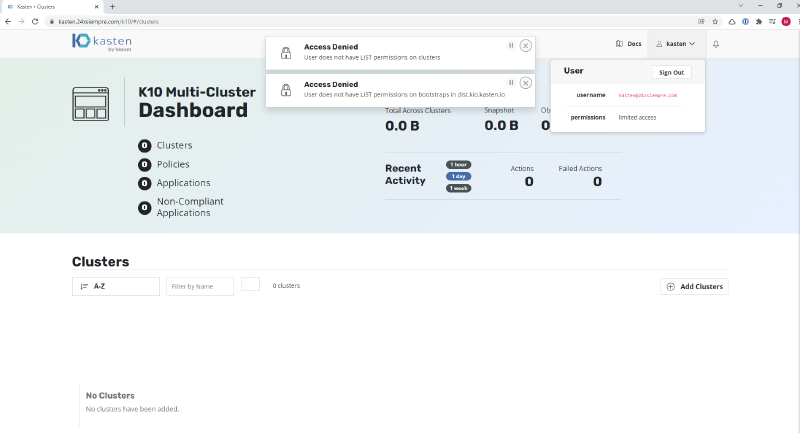Select the username email in the User panel
Viewport: 800px width, 433px height.
647,95
